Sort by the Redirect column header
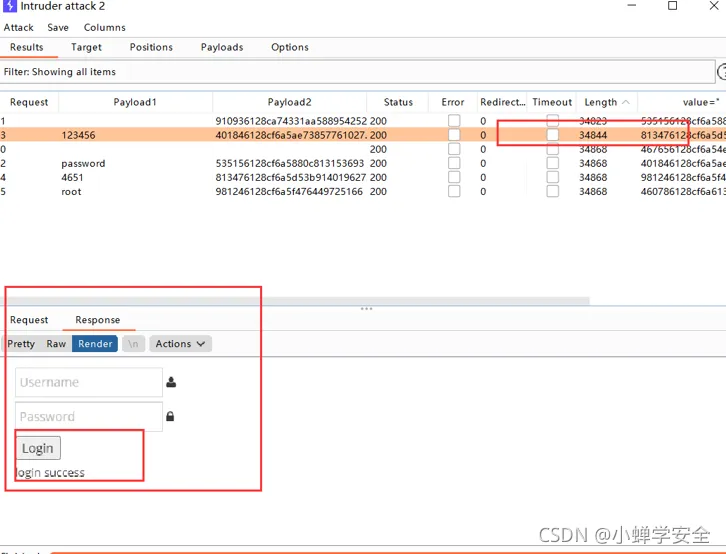The width and height of the screenshot is (726, 554). click(x=503, y=102)
